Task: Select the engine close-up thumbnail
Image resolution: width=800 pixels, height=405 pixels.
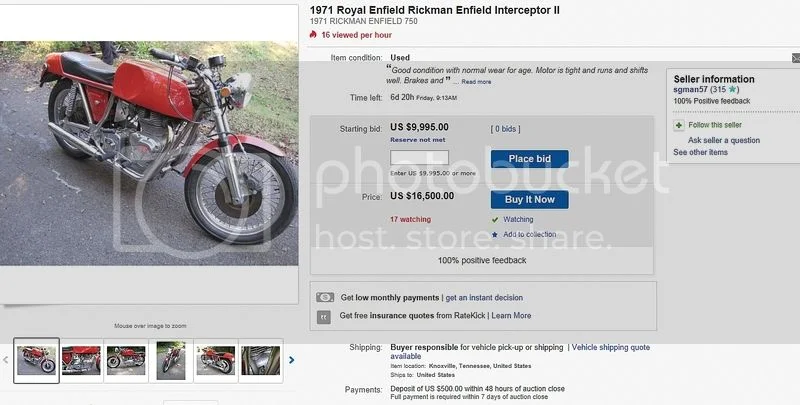Action: coord(261,360)
